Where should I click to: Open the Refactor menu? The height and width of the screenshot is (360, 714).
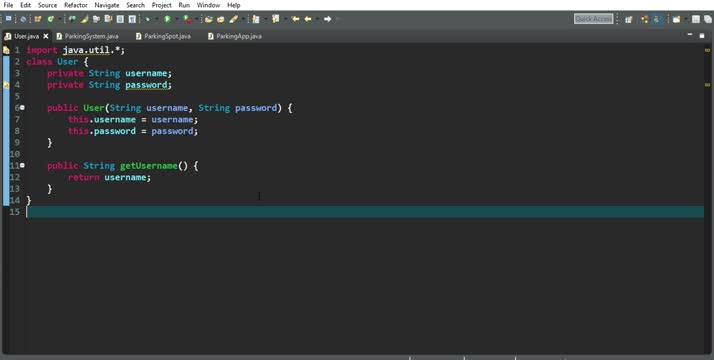point(76,5)
